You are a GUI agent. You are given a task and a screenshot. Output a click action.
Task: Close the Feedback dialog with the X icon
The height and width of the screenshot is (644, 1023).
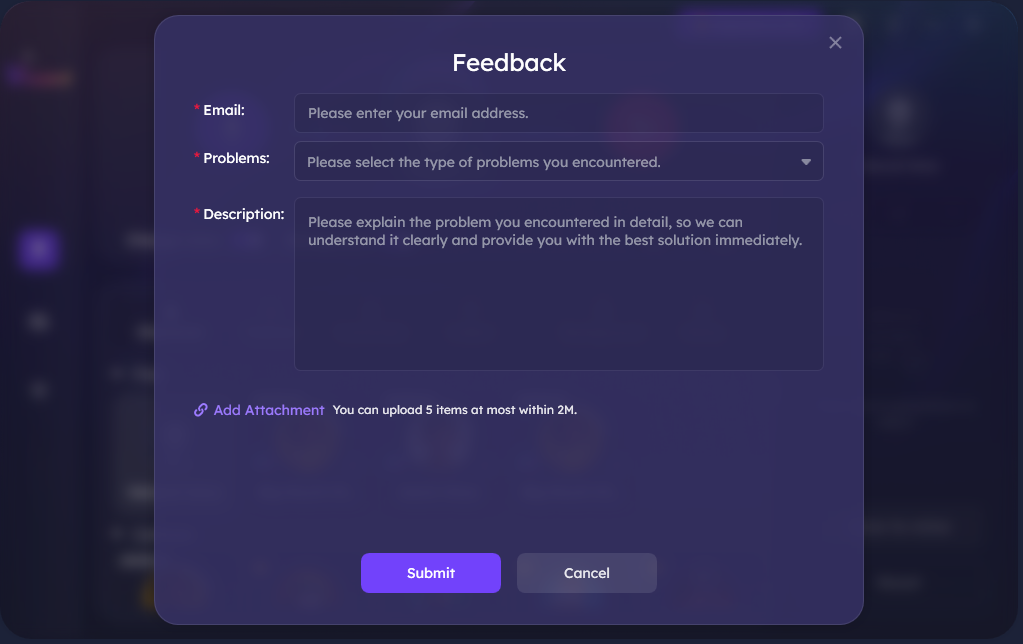click(x=835, y=43)
